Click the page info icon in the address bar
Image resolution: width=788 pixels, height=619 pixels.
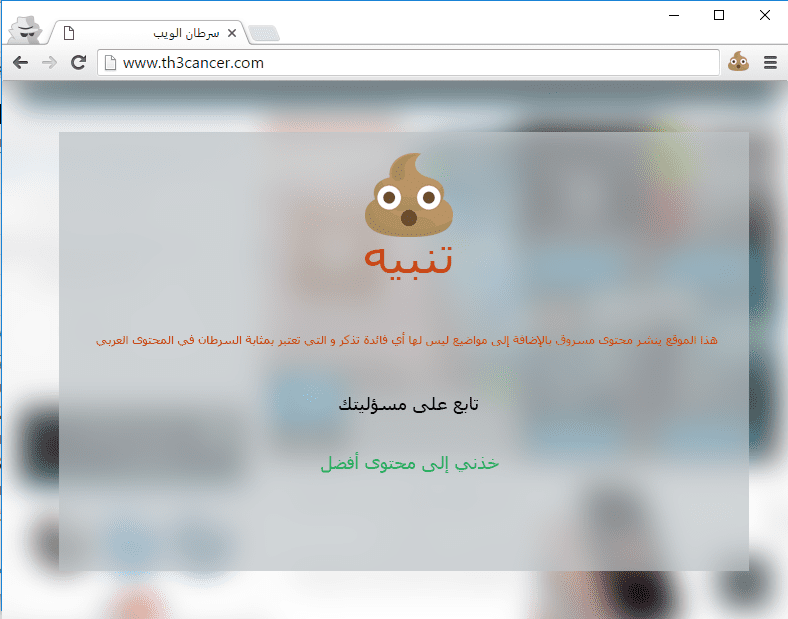pos(110,63)
